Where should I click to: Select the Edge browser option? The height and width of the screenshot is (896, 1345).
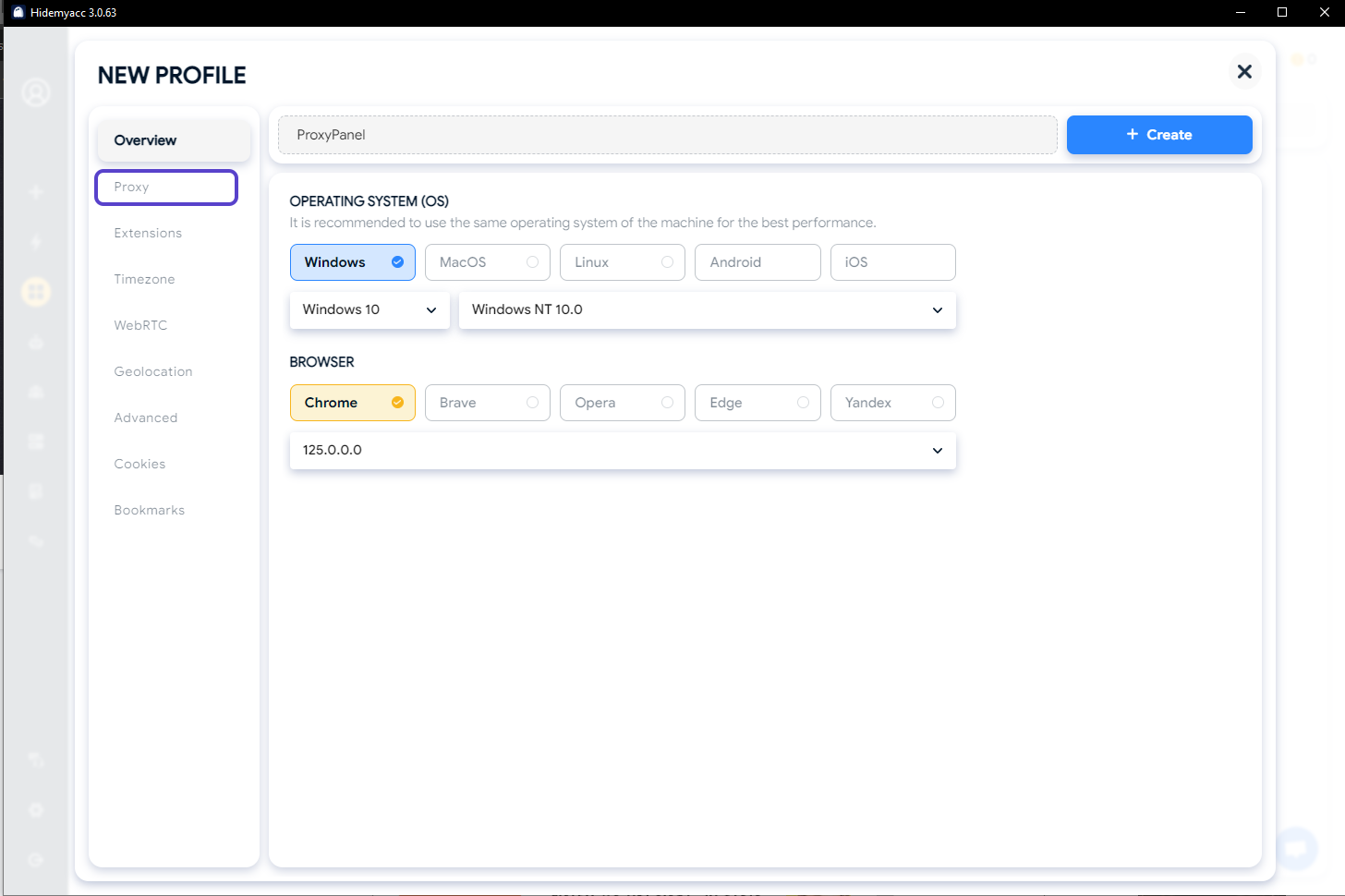pos(757,403)
